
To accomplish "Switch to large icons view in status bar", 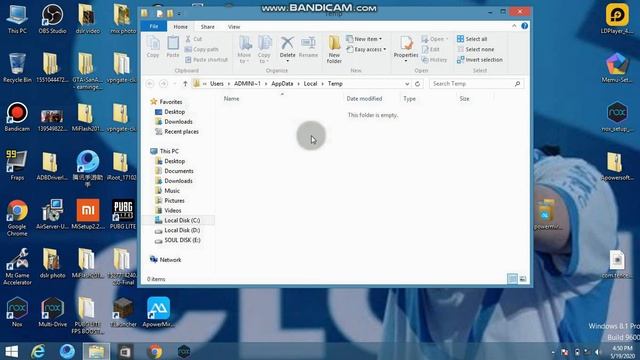I will point(522,279).
